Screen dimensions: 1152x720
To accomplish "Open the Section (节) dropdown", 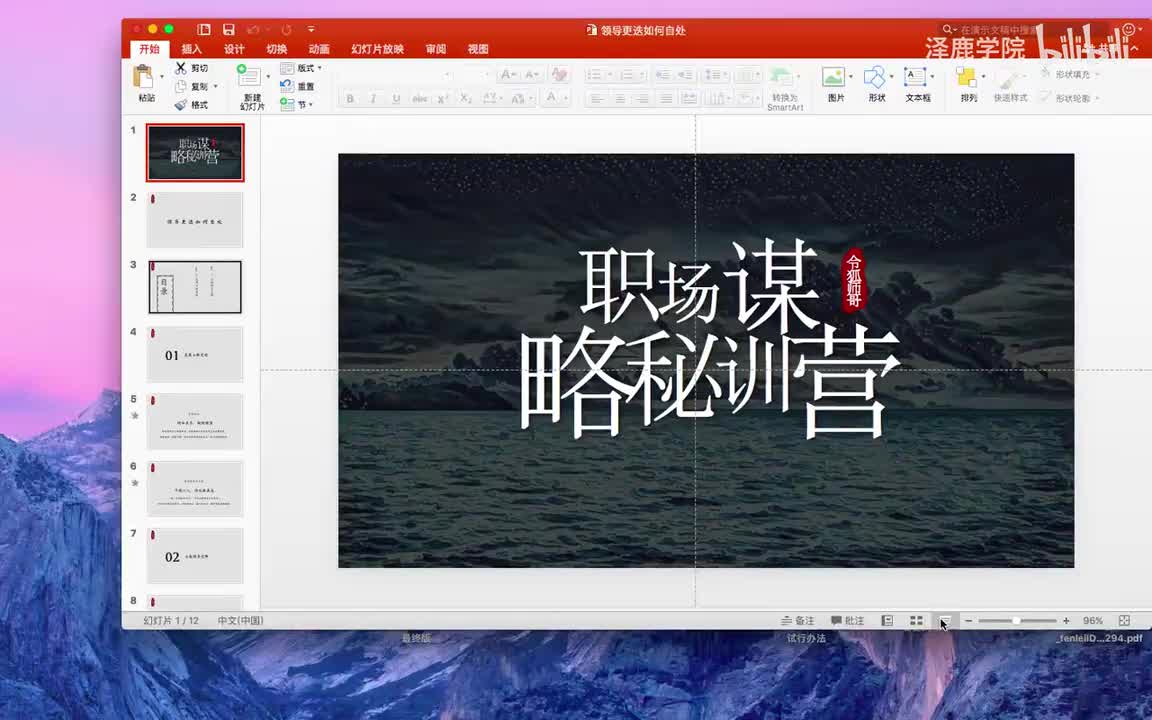I will [297, 104].
